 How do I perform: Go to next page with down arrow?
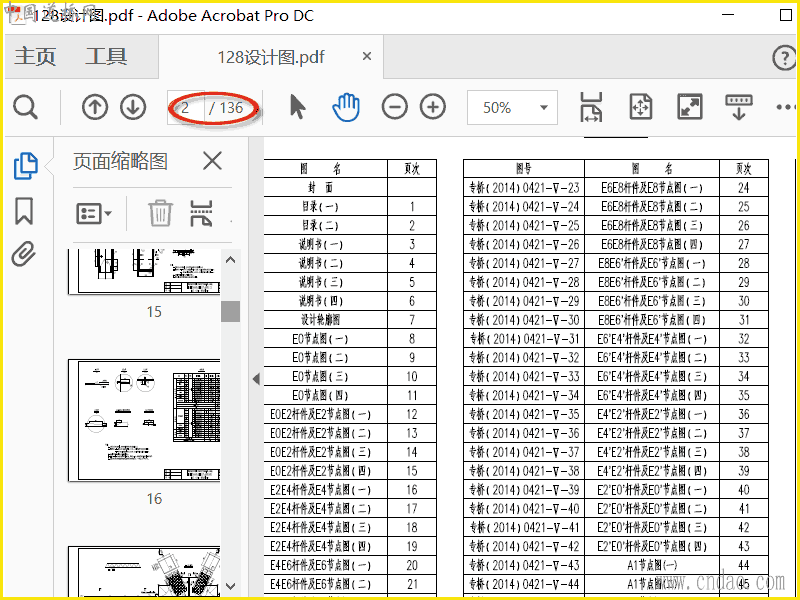pos(133,108)
